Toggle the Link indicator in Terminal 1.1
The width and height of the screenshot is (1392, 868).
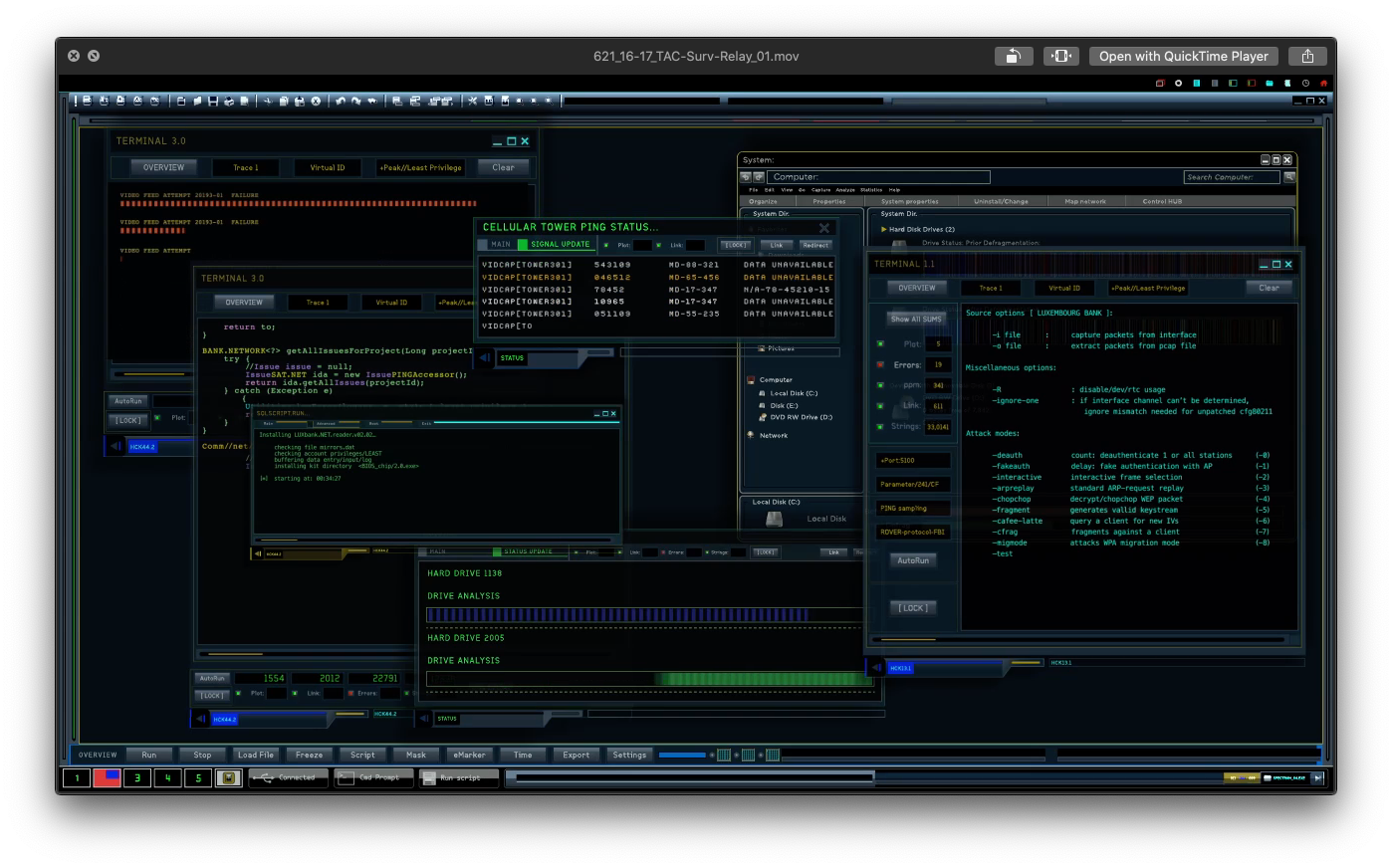pos(880,406)
